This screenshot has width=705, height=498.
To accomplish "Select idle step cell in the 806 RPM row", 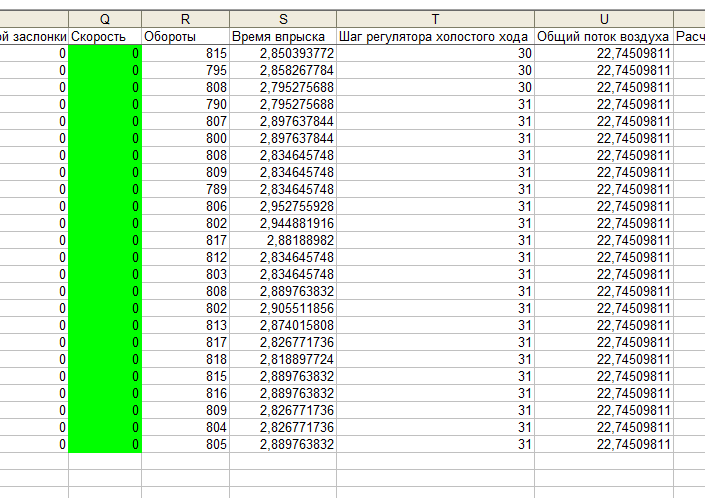I will click(435, 206).
